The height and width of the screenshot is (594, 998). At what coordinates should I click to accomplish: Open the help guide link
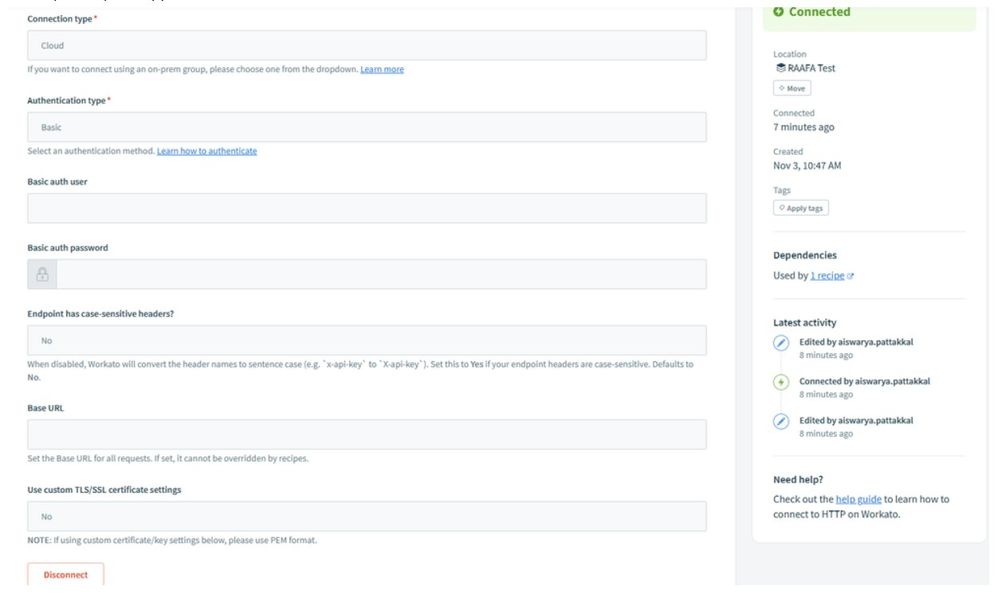858,499
